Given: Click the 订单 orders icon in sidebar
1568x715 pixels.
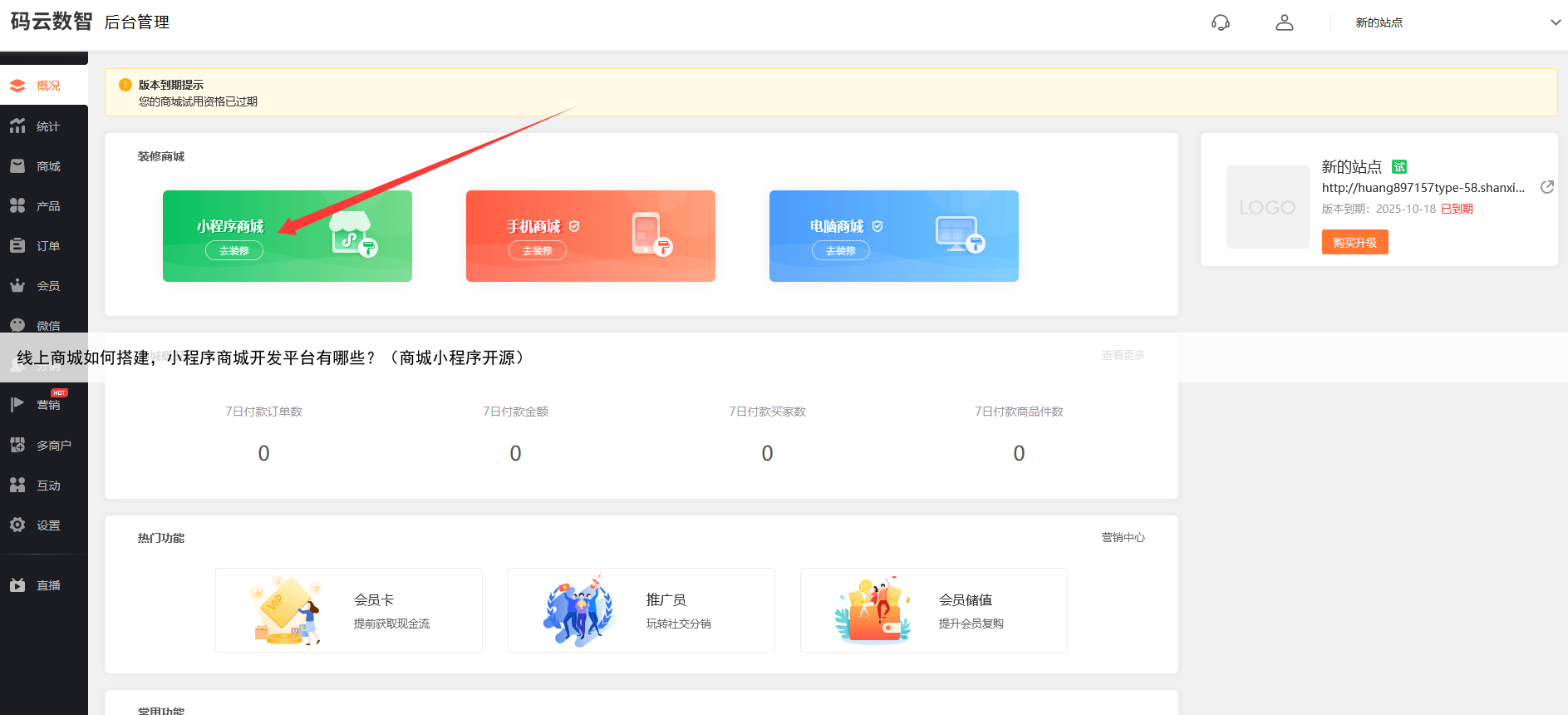Looking at the screenshot, I should pyautogui.click(x=17, y=246).
